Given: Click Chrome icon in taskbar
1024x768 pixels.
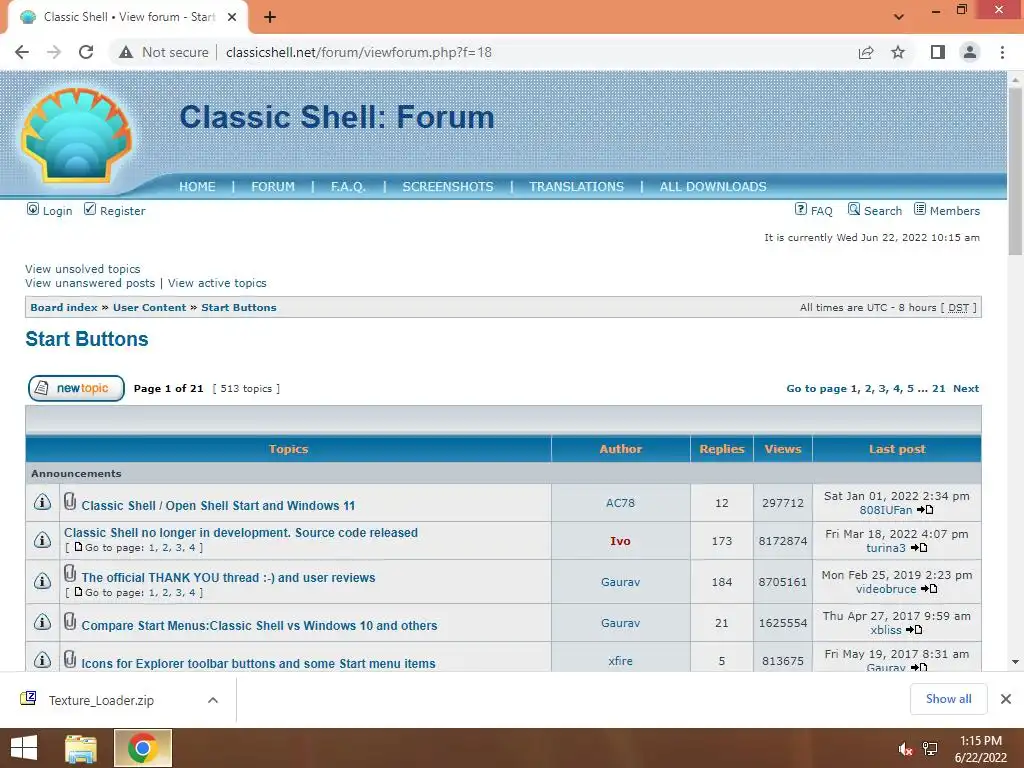Looking at the screenshot, I should (x=143, y=748).
